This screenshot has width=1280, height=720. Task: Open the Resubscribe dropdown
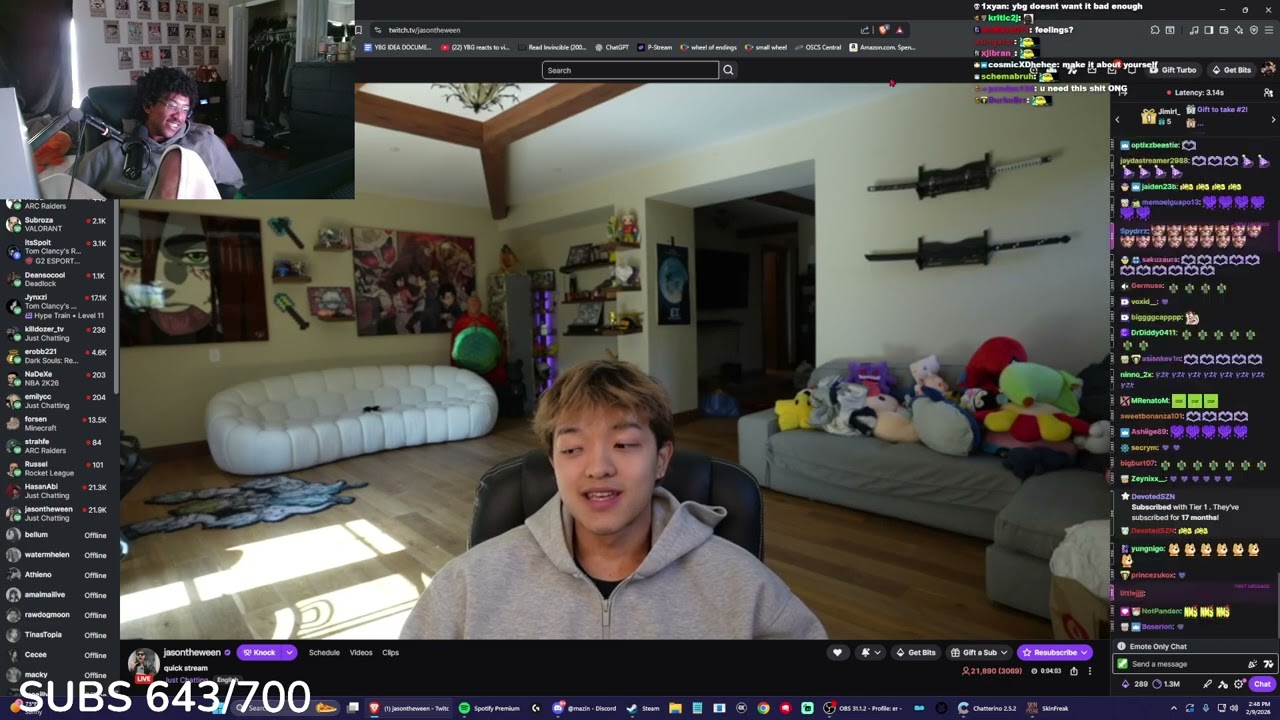(1055, 653)
